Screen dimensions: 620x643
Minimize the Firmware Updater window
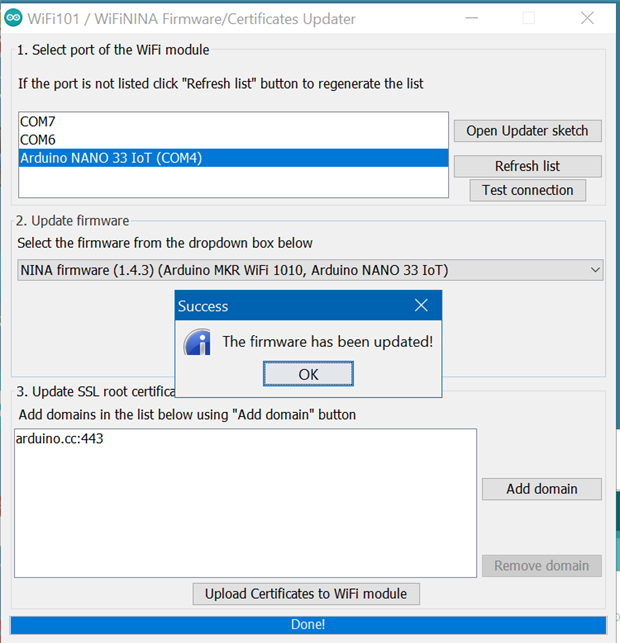coord(472,18)
